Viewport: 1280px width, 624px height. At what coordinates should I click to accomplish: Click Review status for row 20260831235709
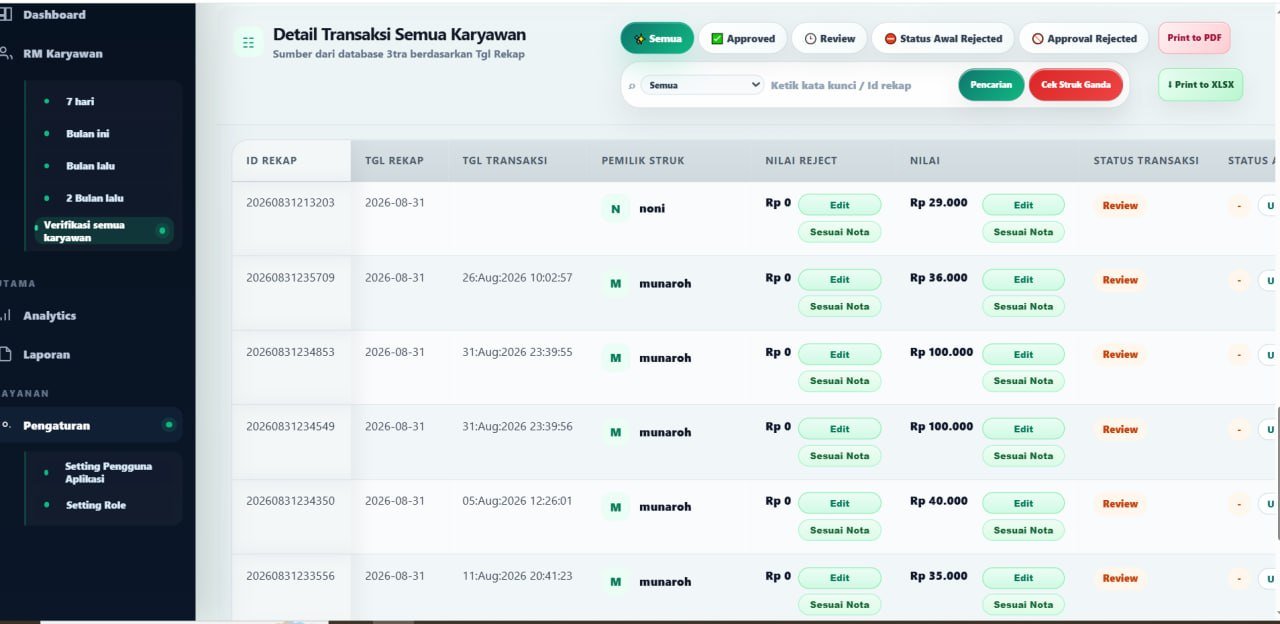(1120, 280)
